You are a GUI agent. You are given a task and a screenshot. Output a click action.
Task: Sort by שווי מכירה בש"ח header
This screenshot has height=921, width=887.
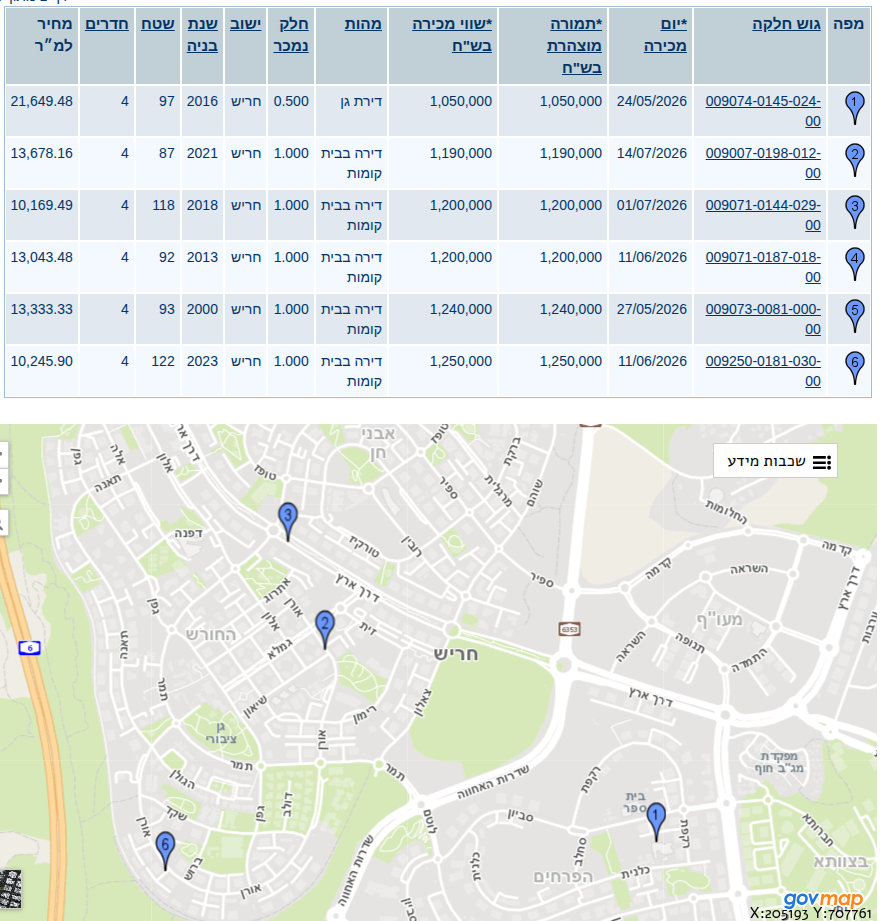(x=452, y=35)
